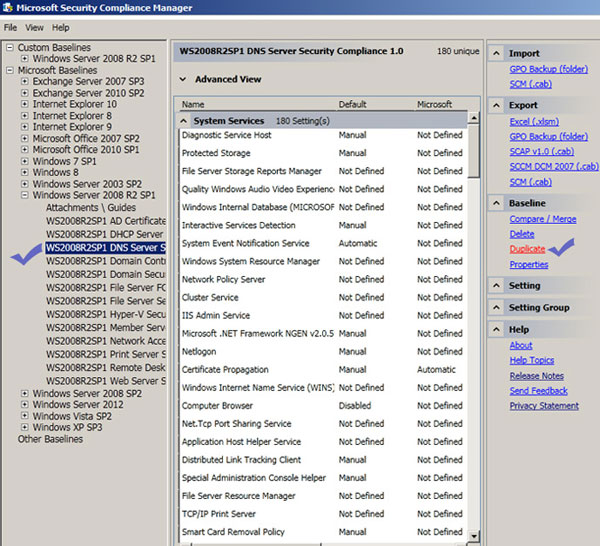This screenshot has height=546, width=600.
Task: Select the Computer Browser setting row
Action: coord(323,406)
